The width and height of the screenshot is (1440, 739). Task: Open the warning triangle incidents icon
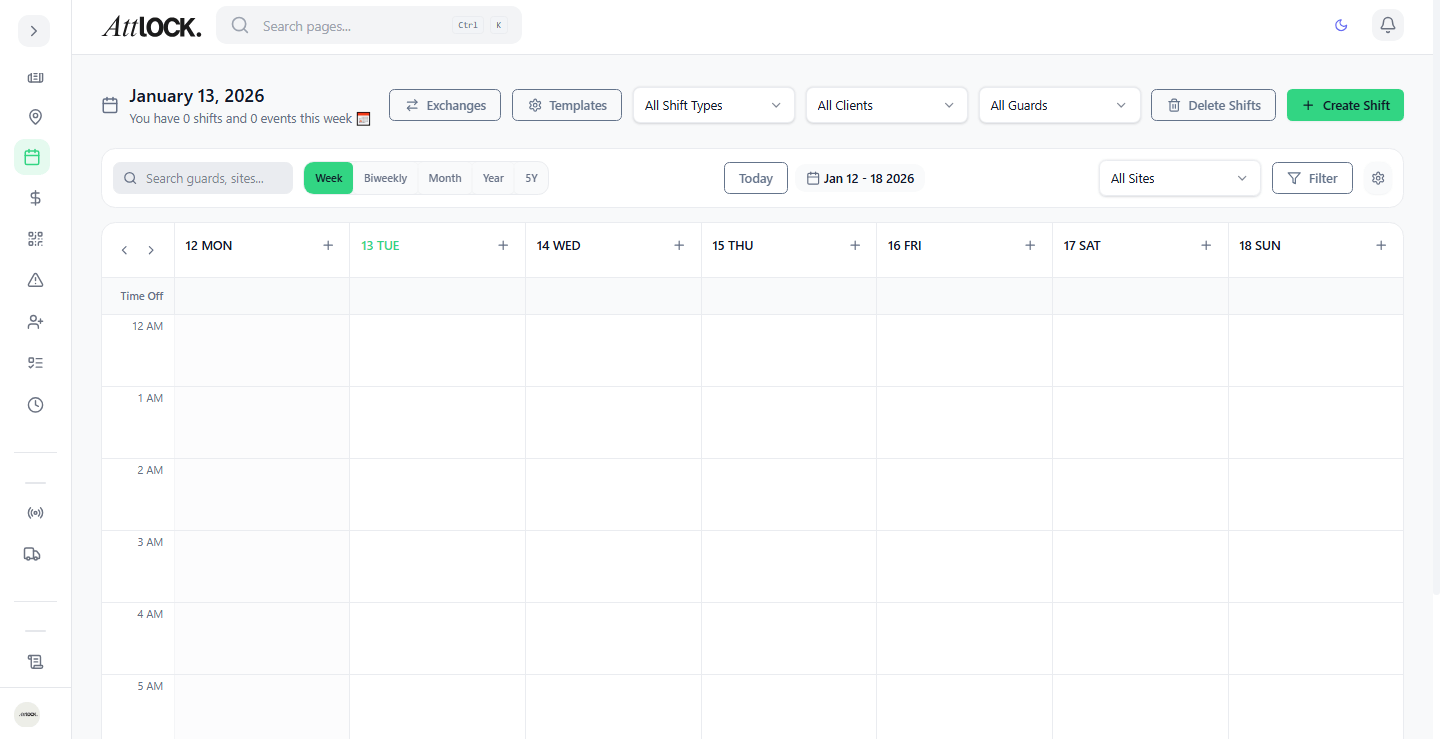[x=35, y=280]
